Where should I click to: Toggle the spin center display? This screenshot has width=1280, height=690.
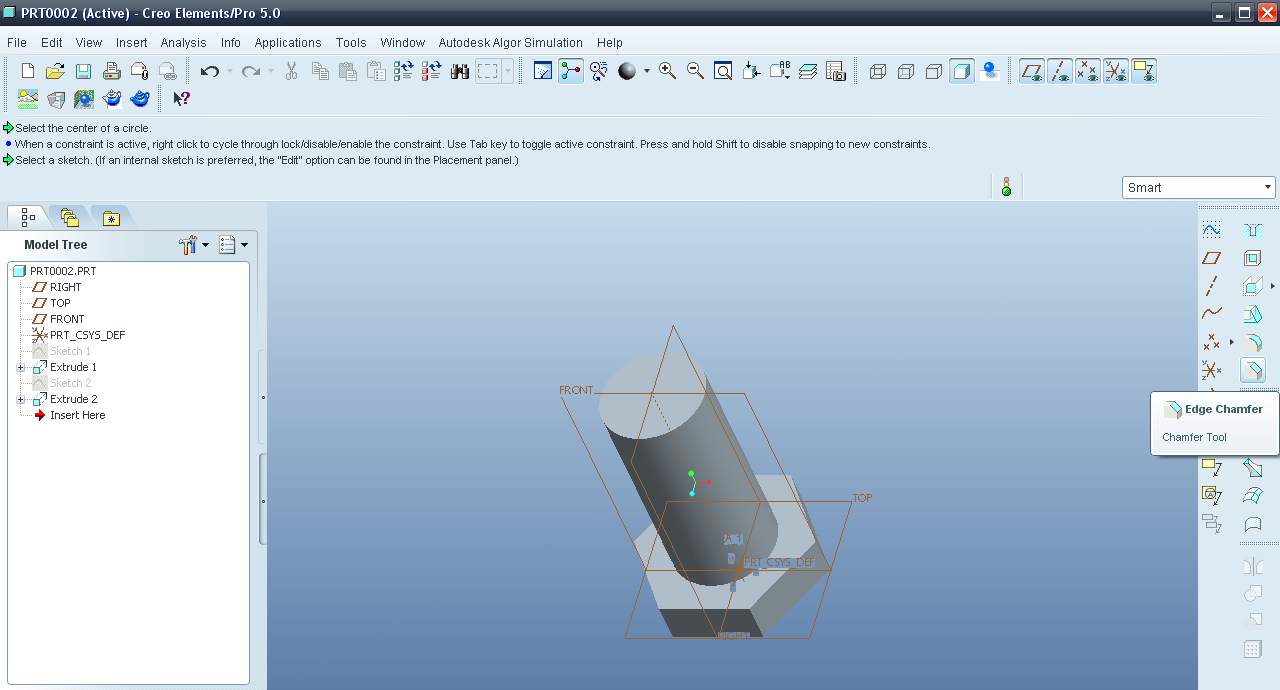click(x=571, y=71)
